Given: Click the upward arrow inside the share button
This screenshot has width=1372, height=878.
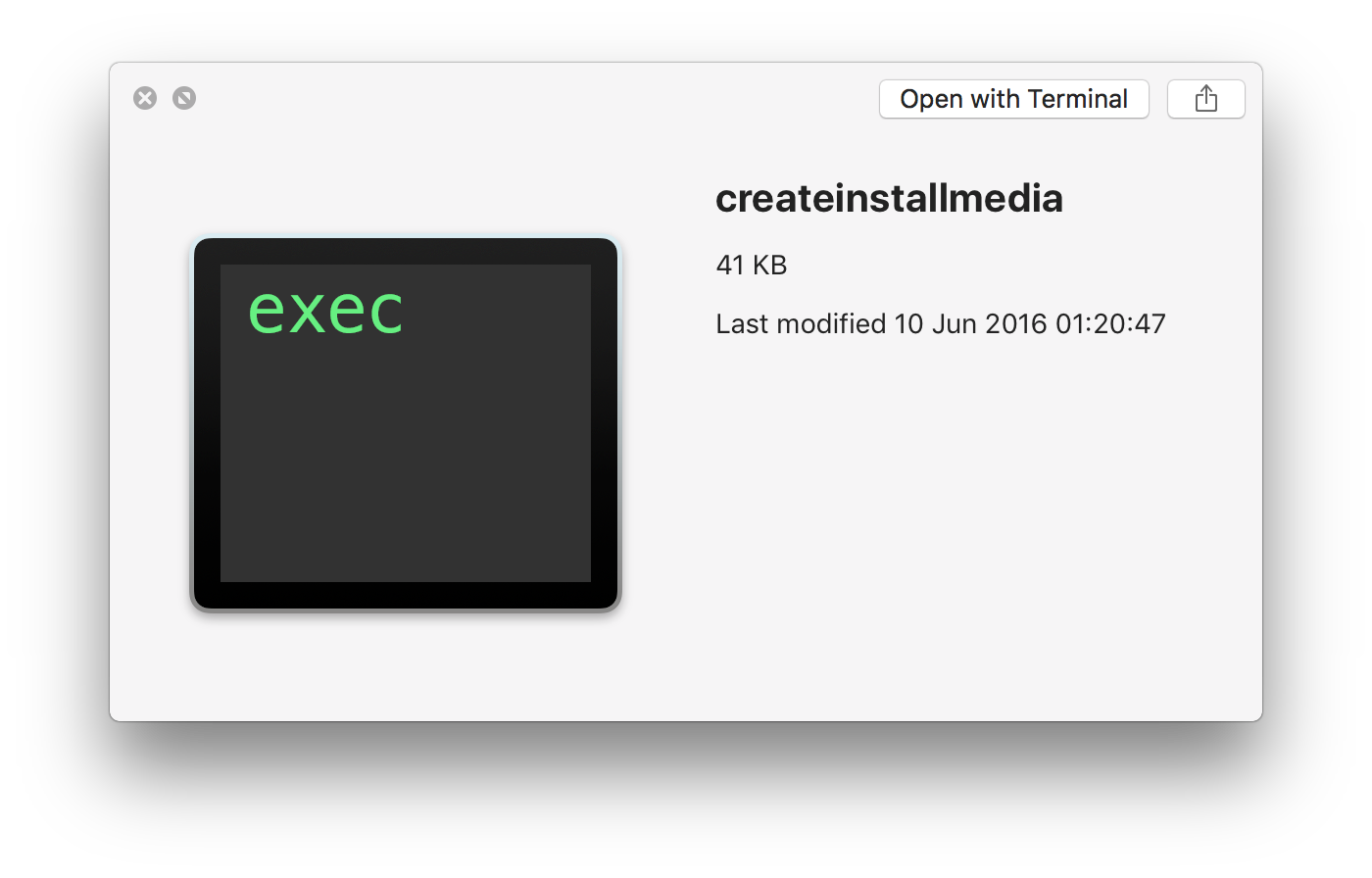Looking at the screenshot, I should (x=1206, y=97).
